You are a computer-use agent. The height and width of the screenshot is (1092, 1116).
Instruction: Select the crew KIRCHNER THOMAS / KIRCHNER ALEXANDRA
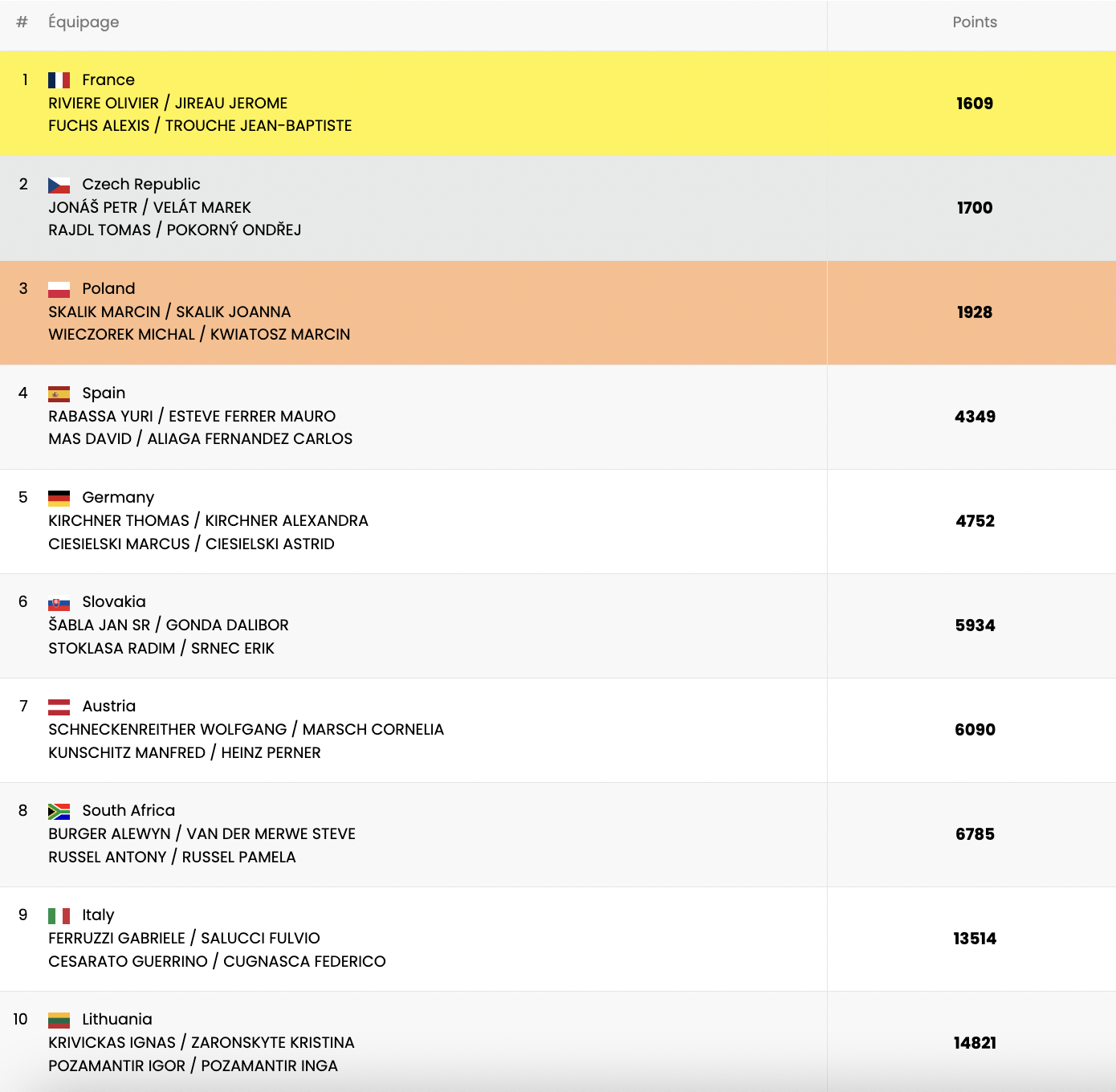pos(208,520)
